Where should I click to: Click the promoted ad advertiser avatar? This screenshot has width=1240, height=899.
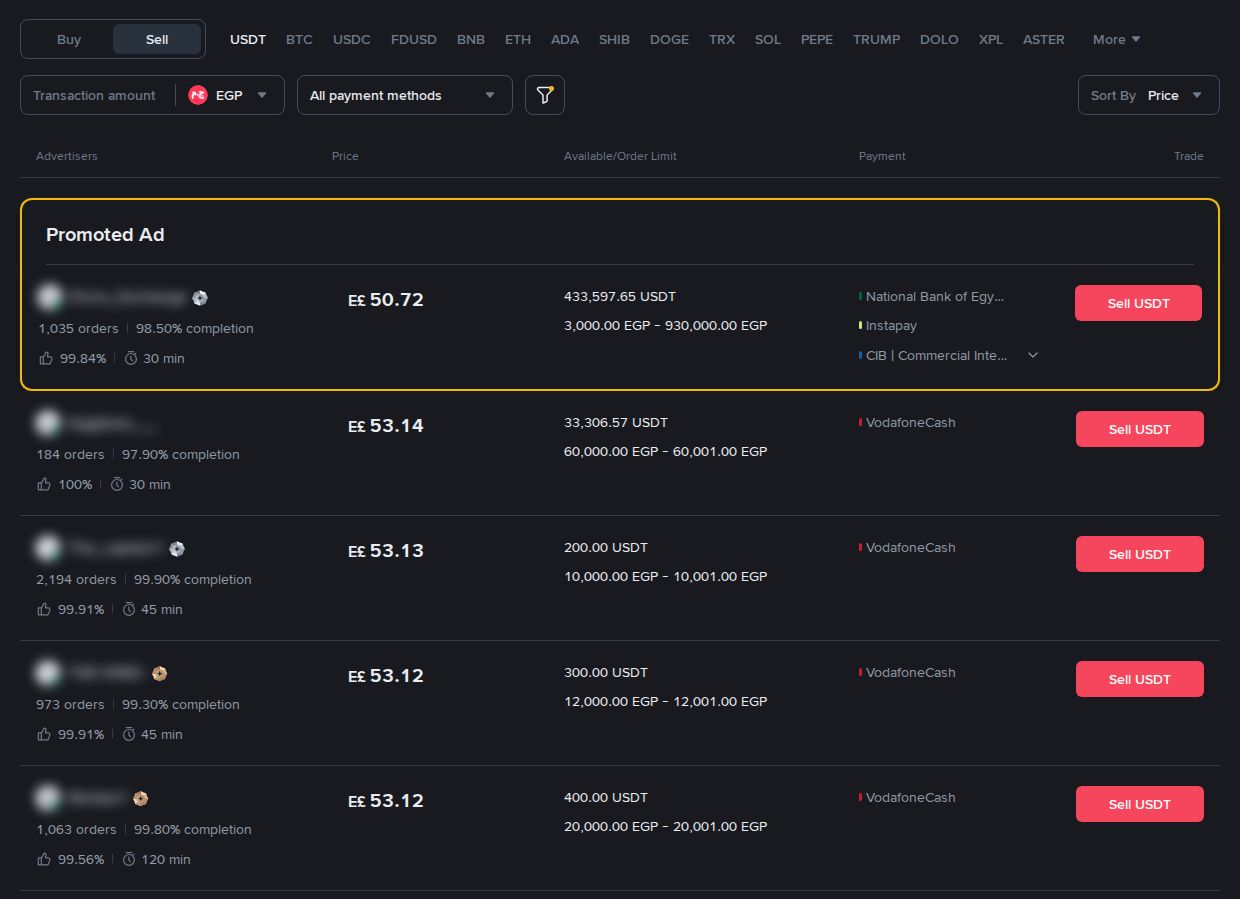point(49,297)
